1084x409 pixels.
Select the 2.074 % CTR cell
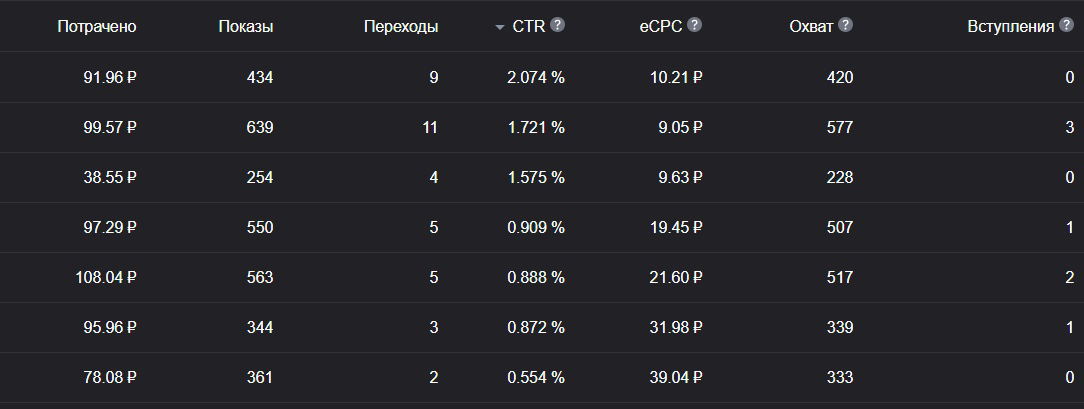coord(536,77)
